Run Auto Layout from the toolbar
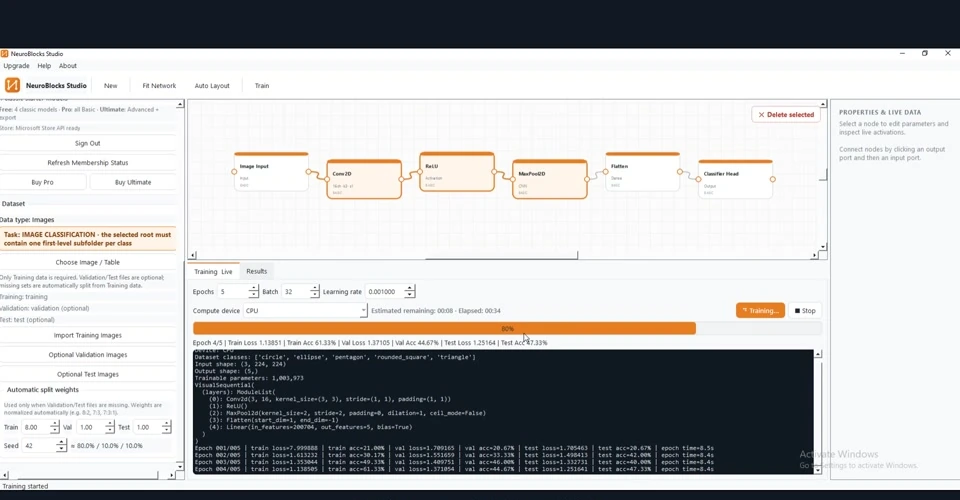The height and width of the screenshot is (500, 960). click(212, 86)
